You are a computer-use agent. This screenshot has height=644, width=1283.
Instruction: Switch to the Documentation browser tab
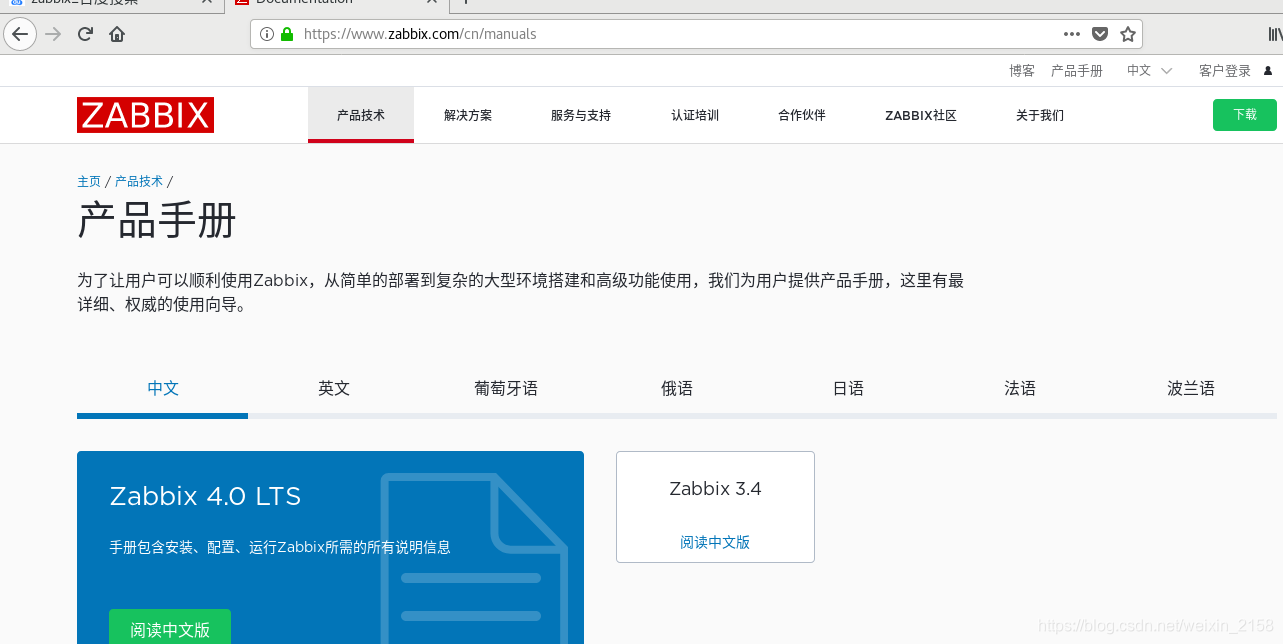click(x=335, y=3)
